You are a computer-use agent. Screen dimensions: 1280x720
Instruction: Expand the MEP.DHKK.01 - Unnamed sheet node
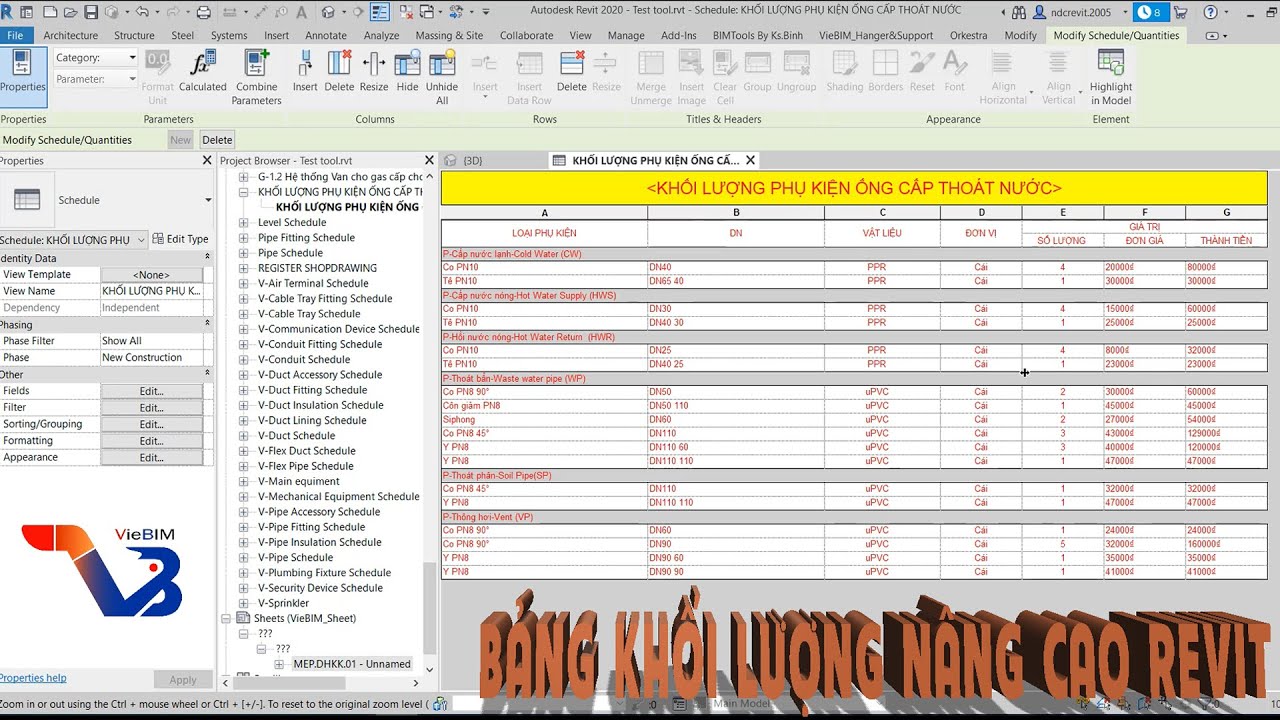tap(279, 664)
